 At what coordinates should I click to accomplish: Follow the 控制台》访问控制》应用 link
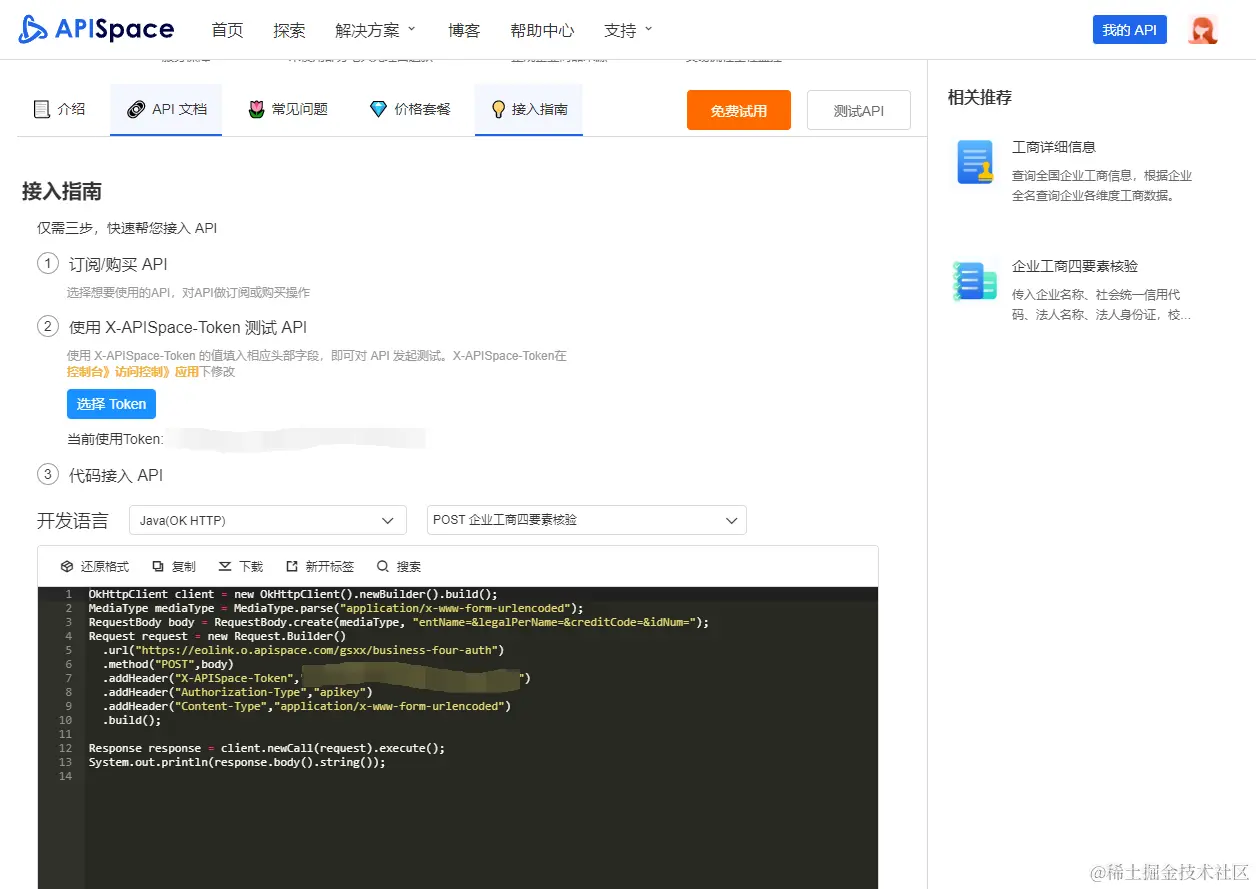pos(133,371)
